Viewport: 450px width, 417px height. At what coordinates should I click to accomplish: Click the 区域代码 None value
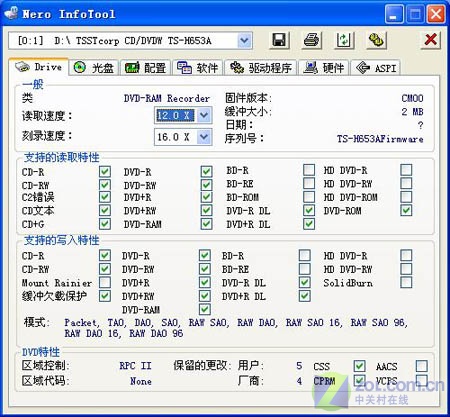(141, 381)
